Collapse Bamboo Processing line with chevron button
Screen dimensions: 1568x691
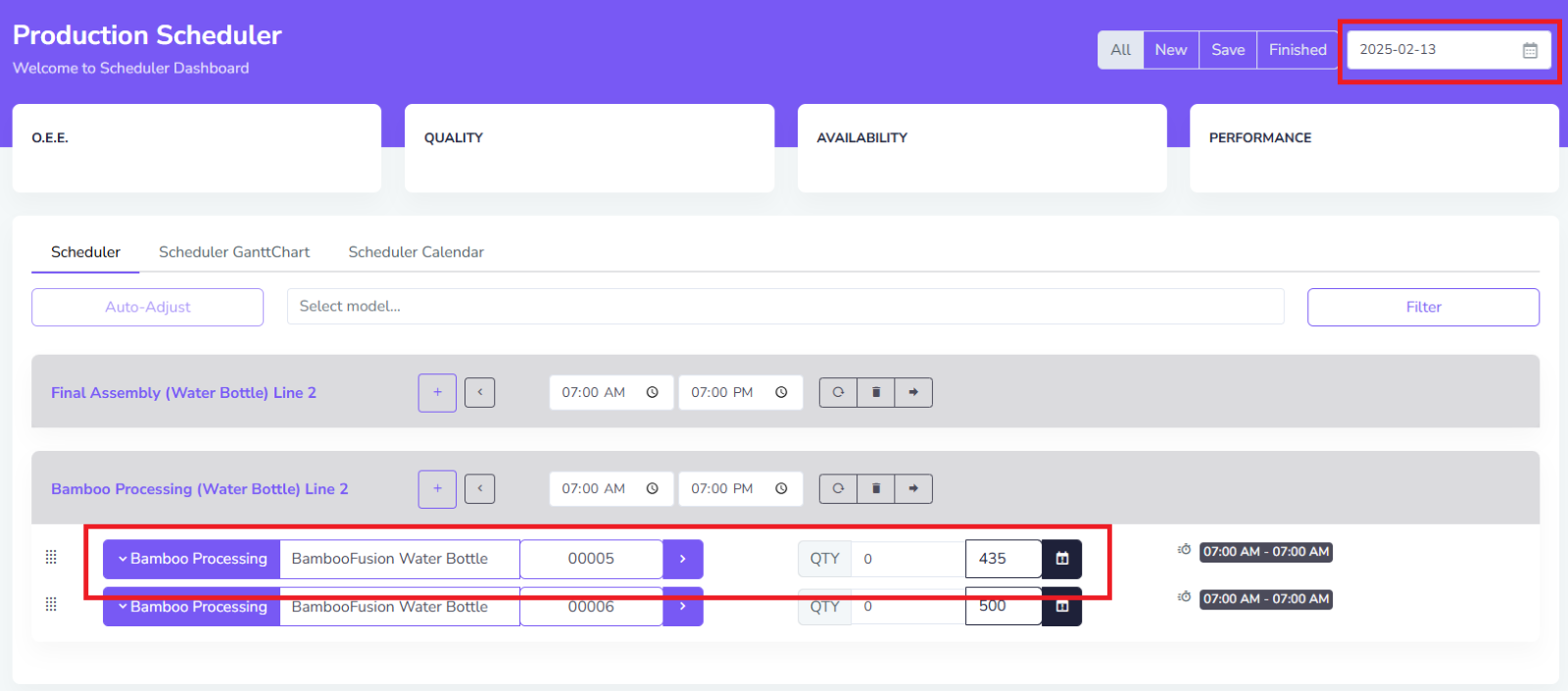479,489
